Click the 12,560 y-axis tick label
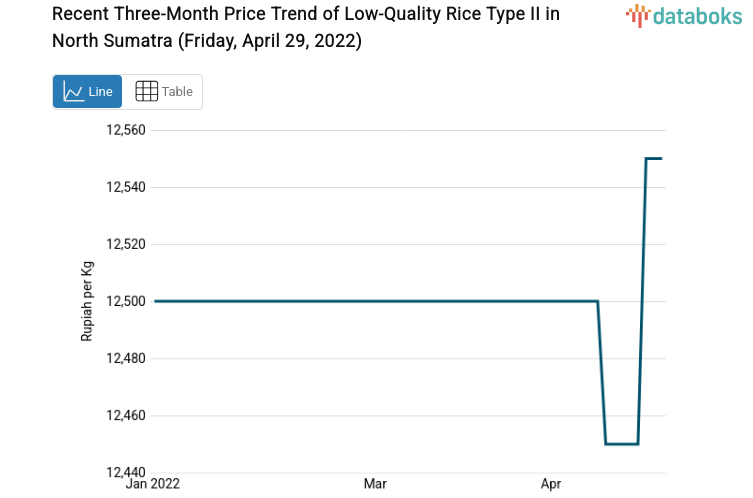 (127, 130)
